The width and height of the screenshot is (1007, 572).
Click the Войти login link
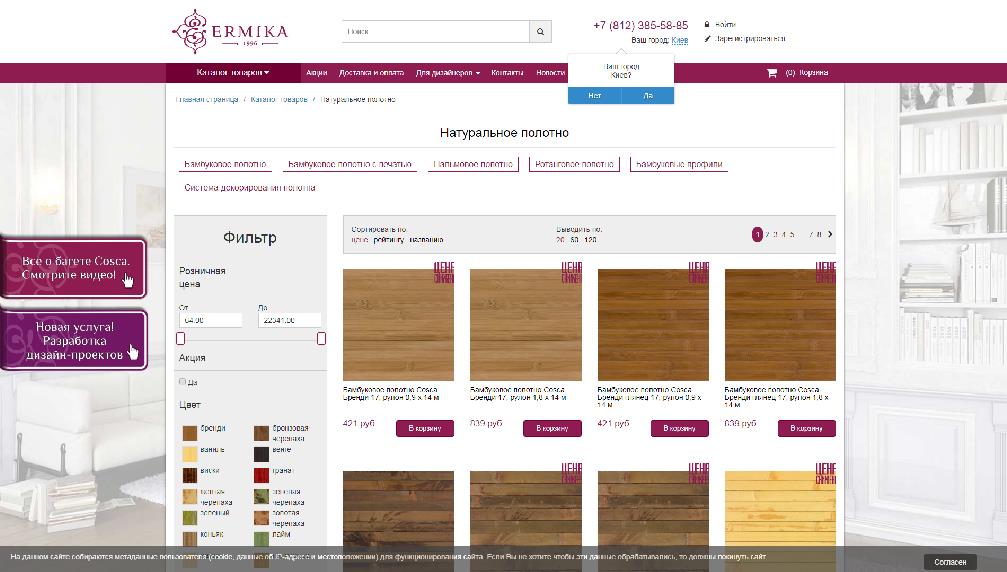(725, 24)
